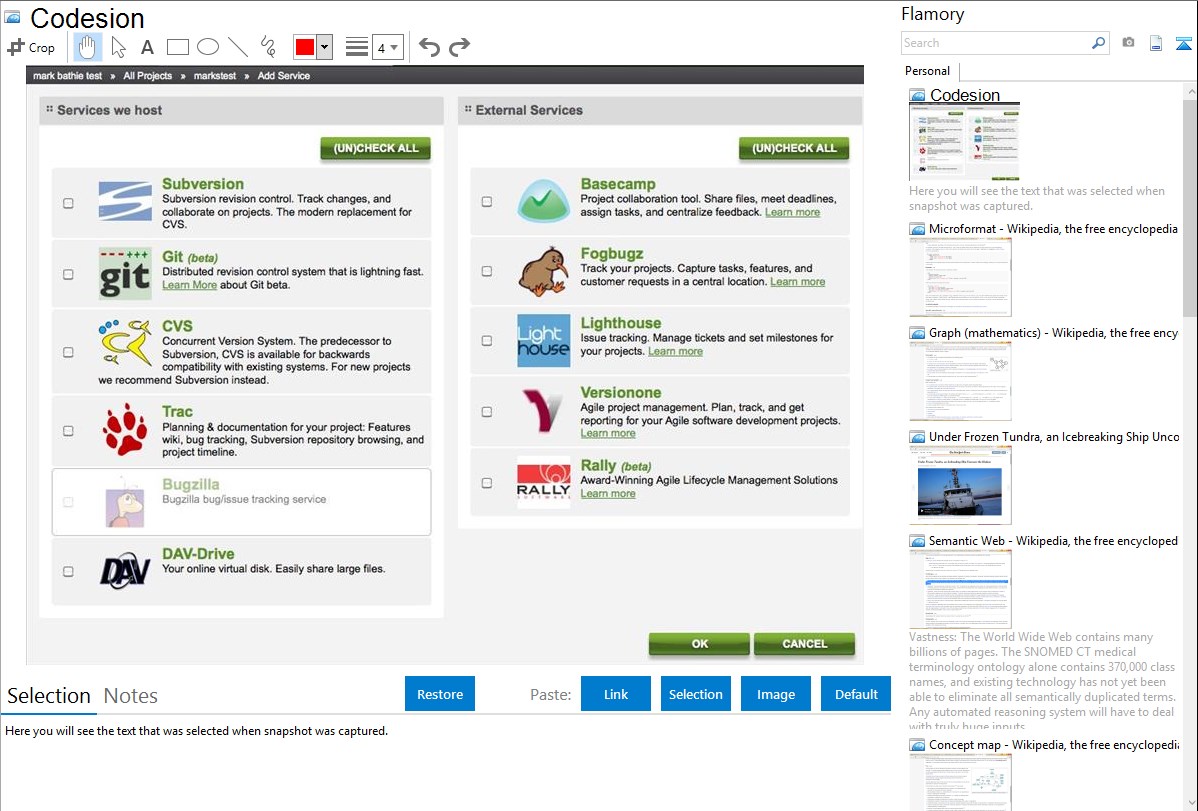Open markstest in the breadcrumb

point(215,76)
